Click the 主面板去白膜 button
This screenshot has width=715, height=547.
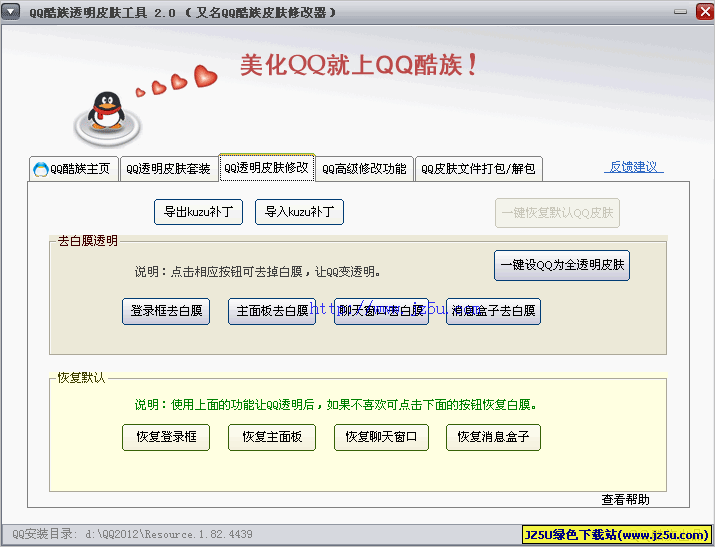point(272,311)
